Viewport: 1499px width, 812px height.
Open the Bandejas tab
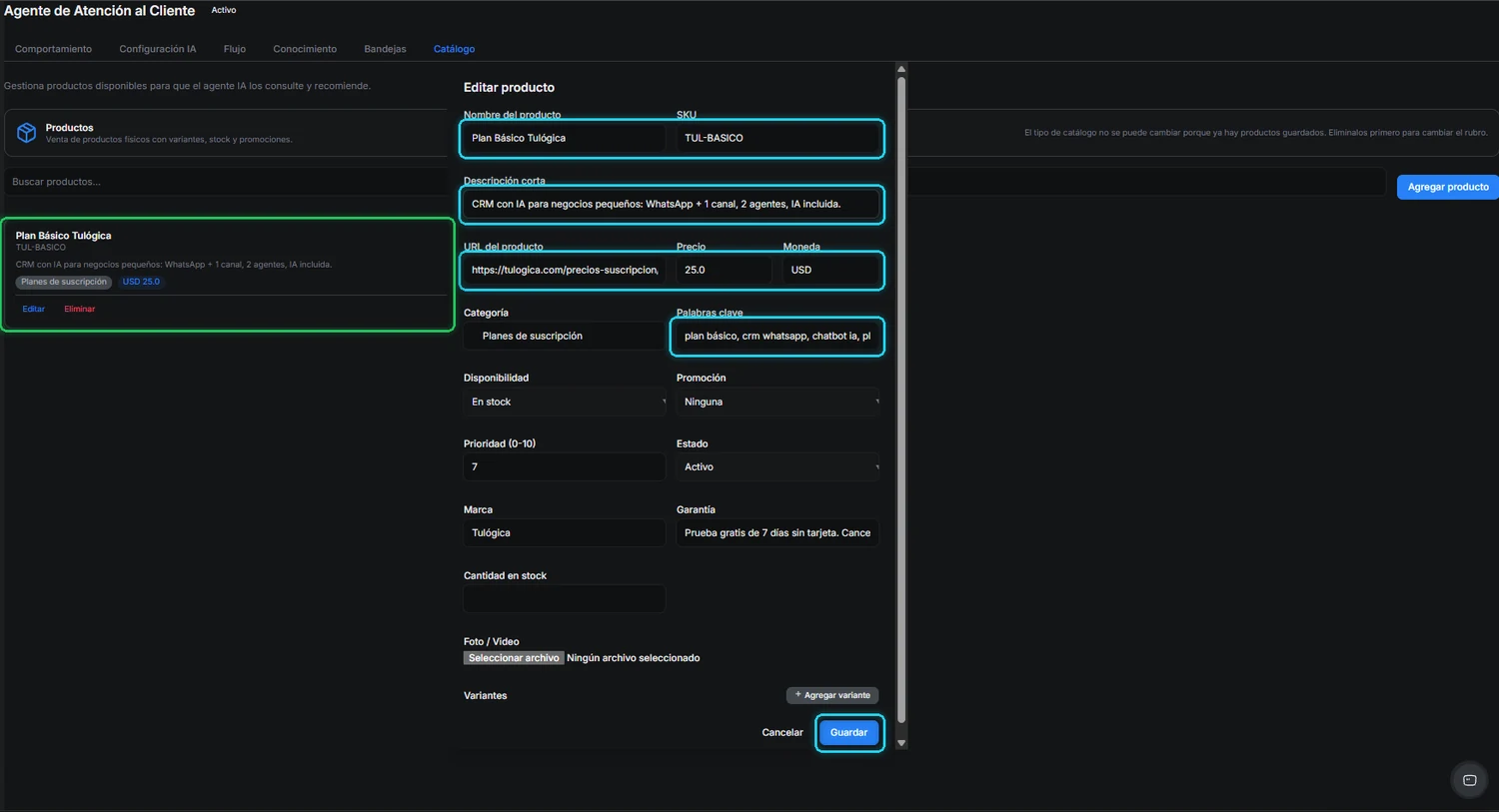(385, 49)
